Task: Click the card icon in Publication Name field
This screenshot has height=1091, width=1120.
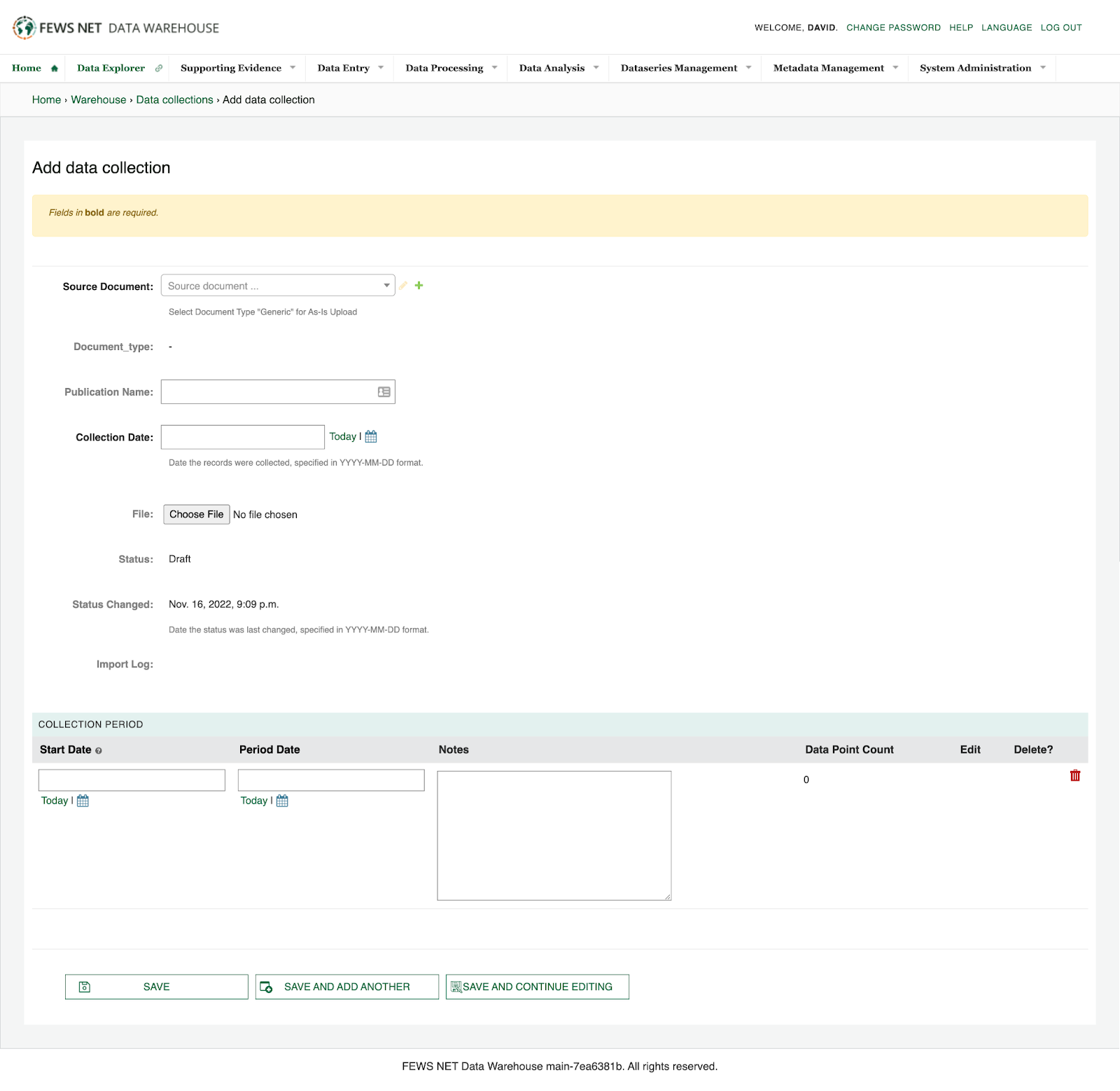Action: [384, 392]
